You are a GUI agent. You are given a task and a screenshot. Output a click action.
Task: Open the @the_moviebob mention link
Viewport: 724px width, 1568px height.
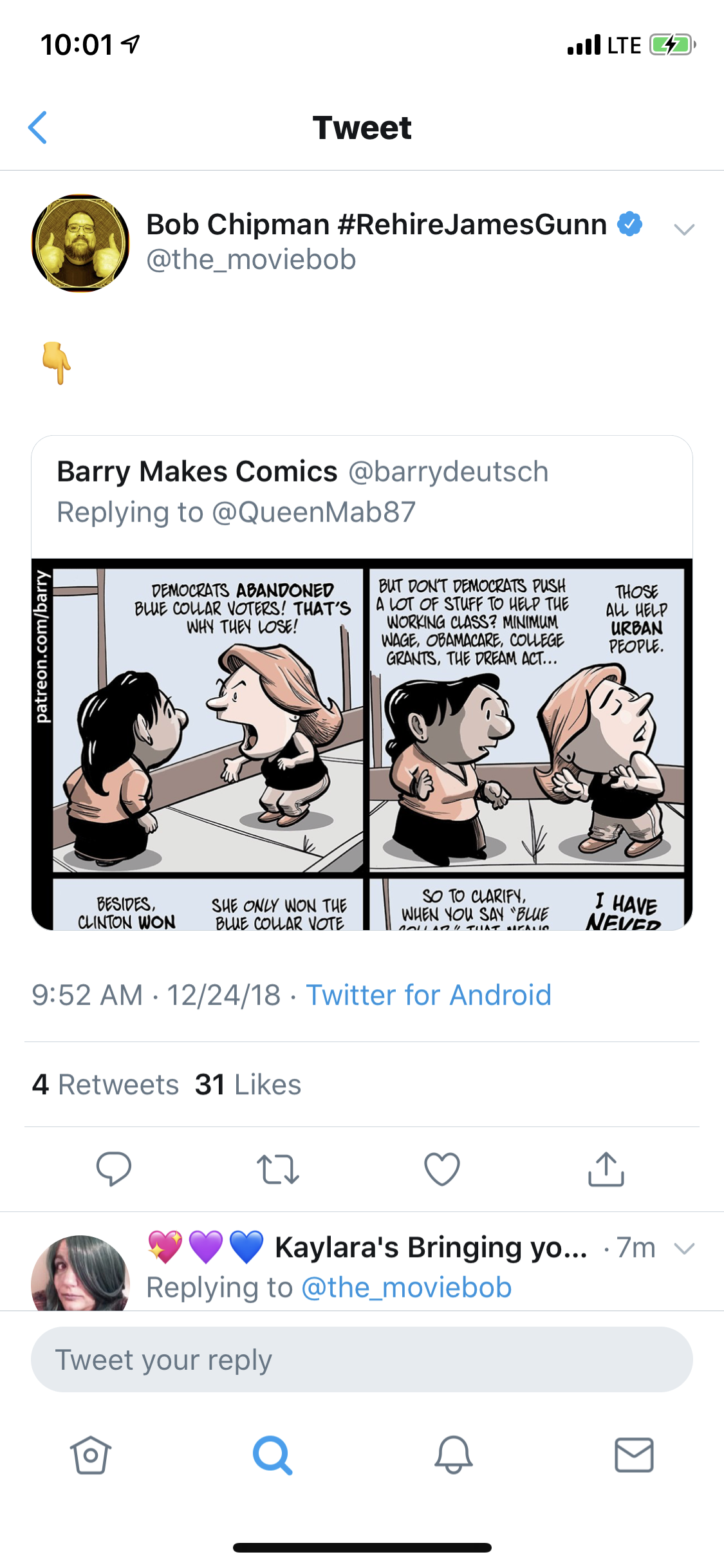point(406,1287)
